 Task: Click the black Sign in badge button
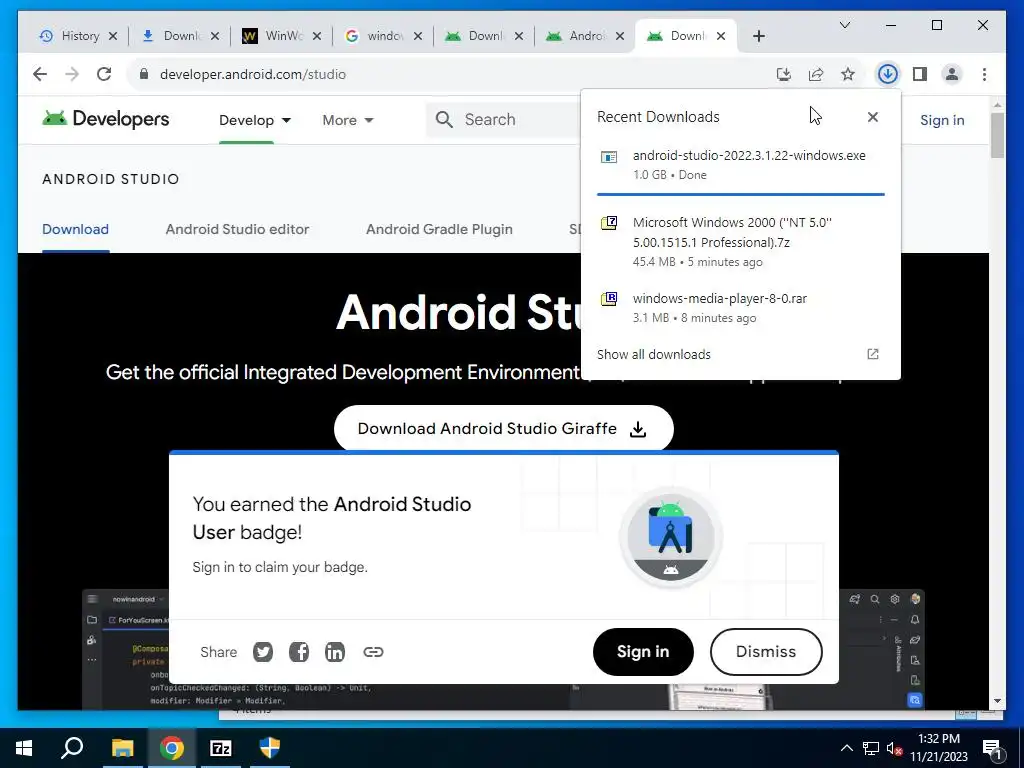click(x=643, y=652)
